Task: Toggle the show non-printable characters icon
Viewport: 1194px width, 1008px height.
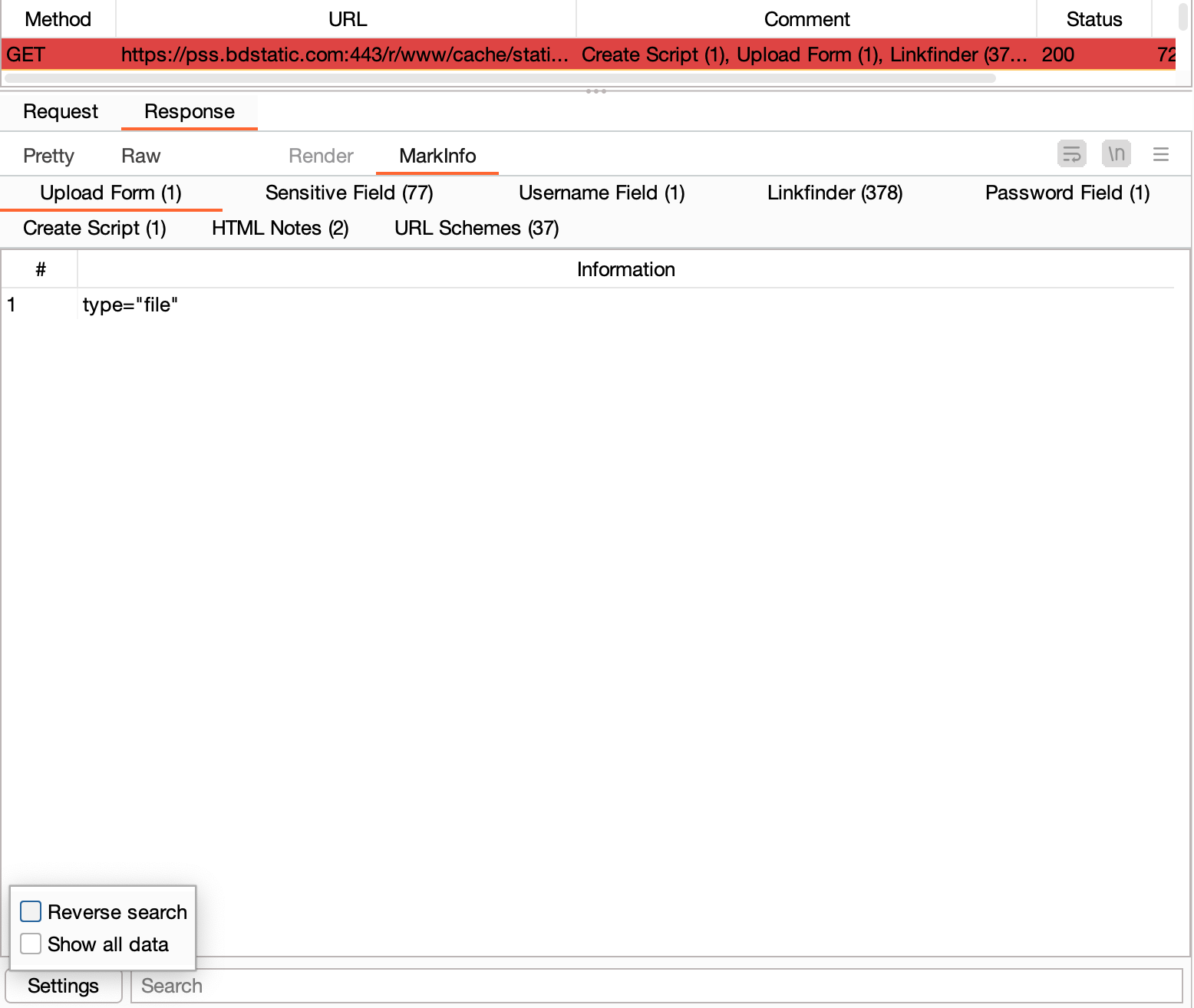Action: point(1116,154)
